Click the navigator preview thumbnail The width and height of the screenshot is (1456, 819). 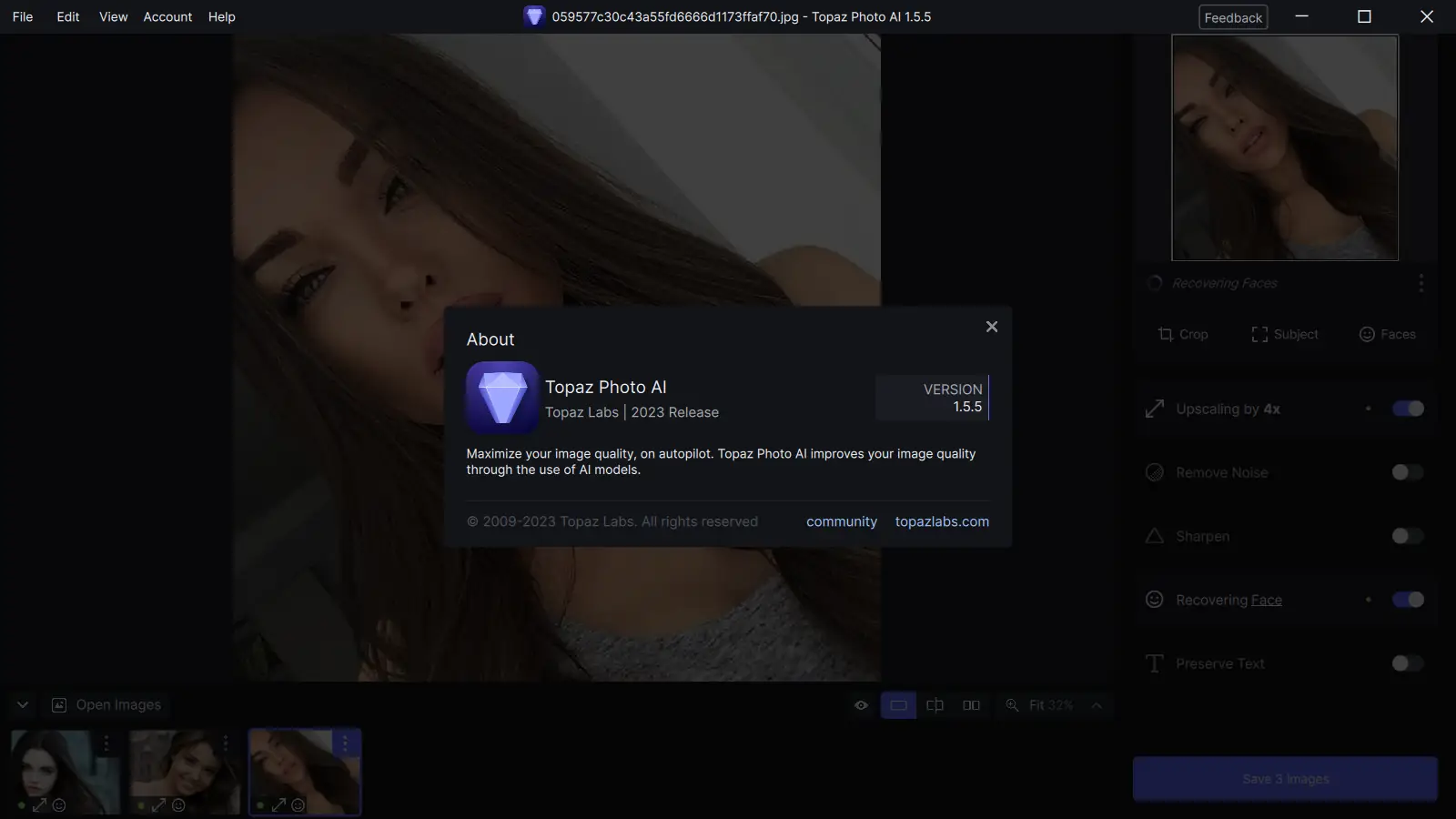coord(1285,147)
